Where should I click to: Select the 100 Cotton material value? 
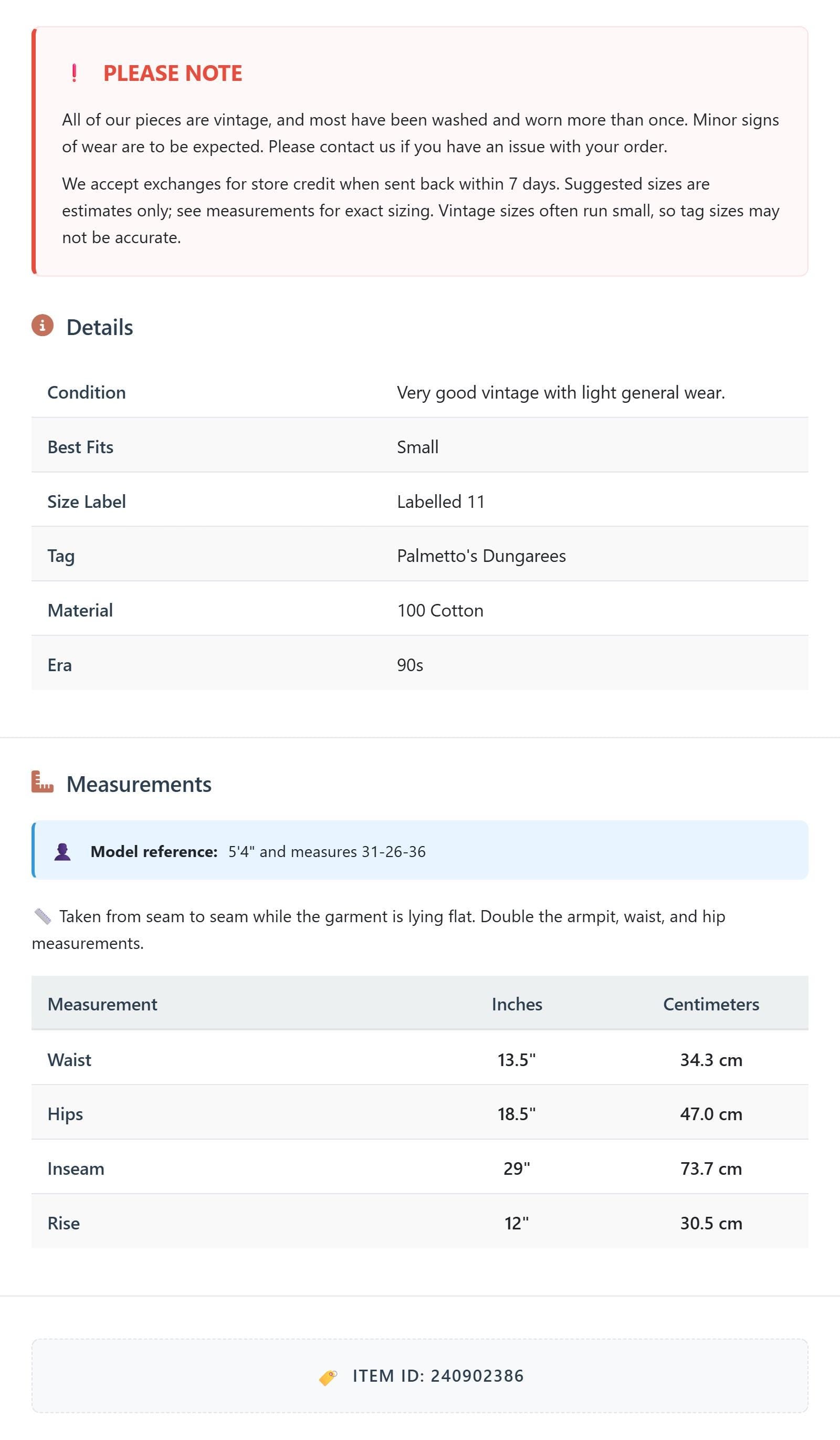point(440,610)
